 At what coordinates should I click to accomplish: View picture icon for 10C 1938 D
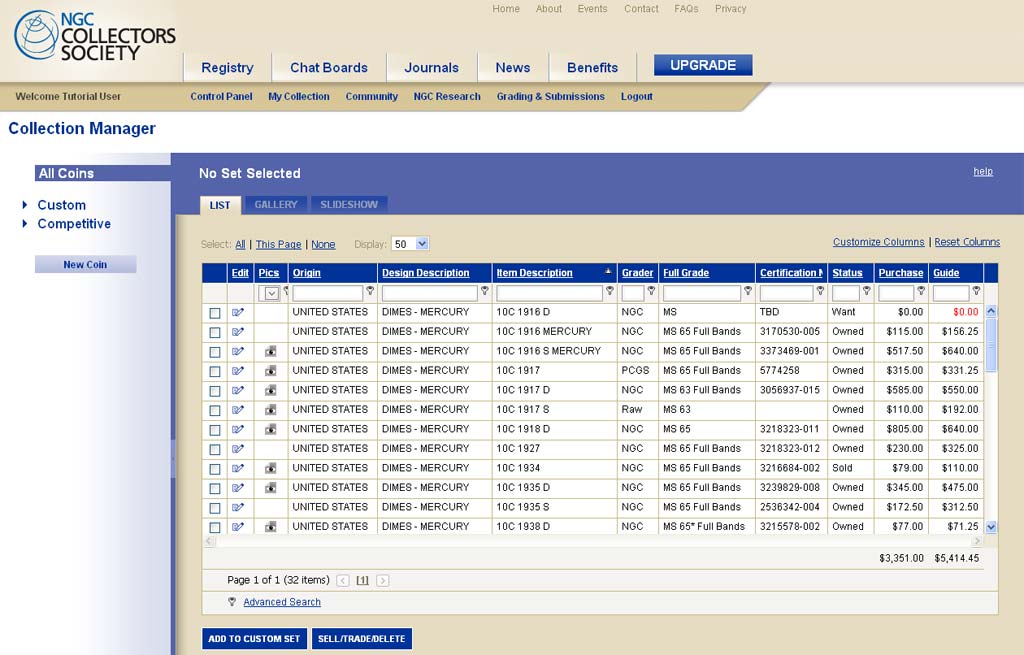(x=270, y=527)
